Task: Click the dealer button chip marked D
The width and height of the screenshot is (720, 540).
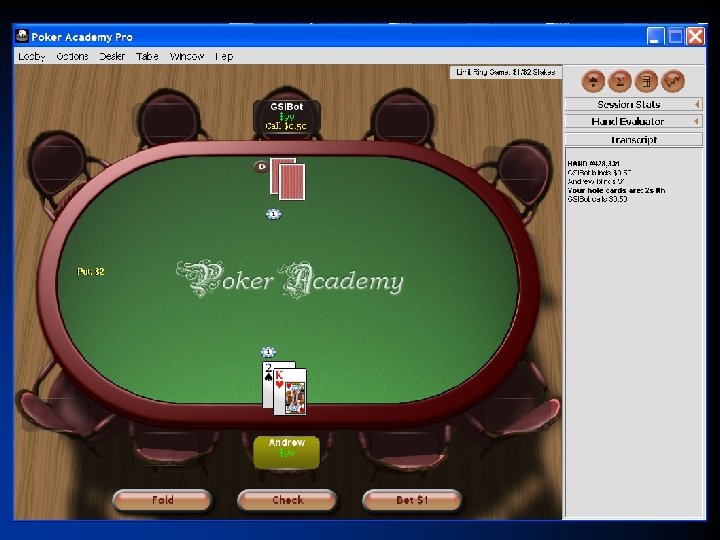Action: tap(261, 166)
